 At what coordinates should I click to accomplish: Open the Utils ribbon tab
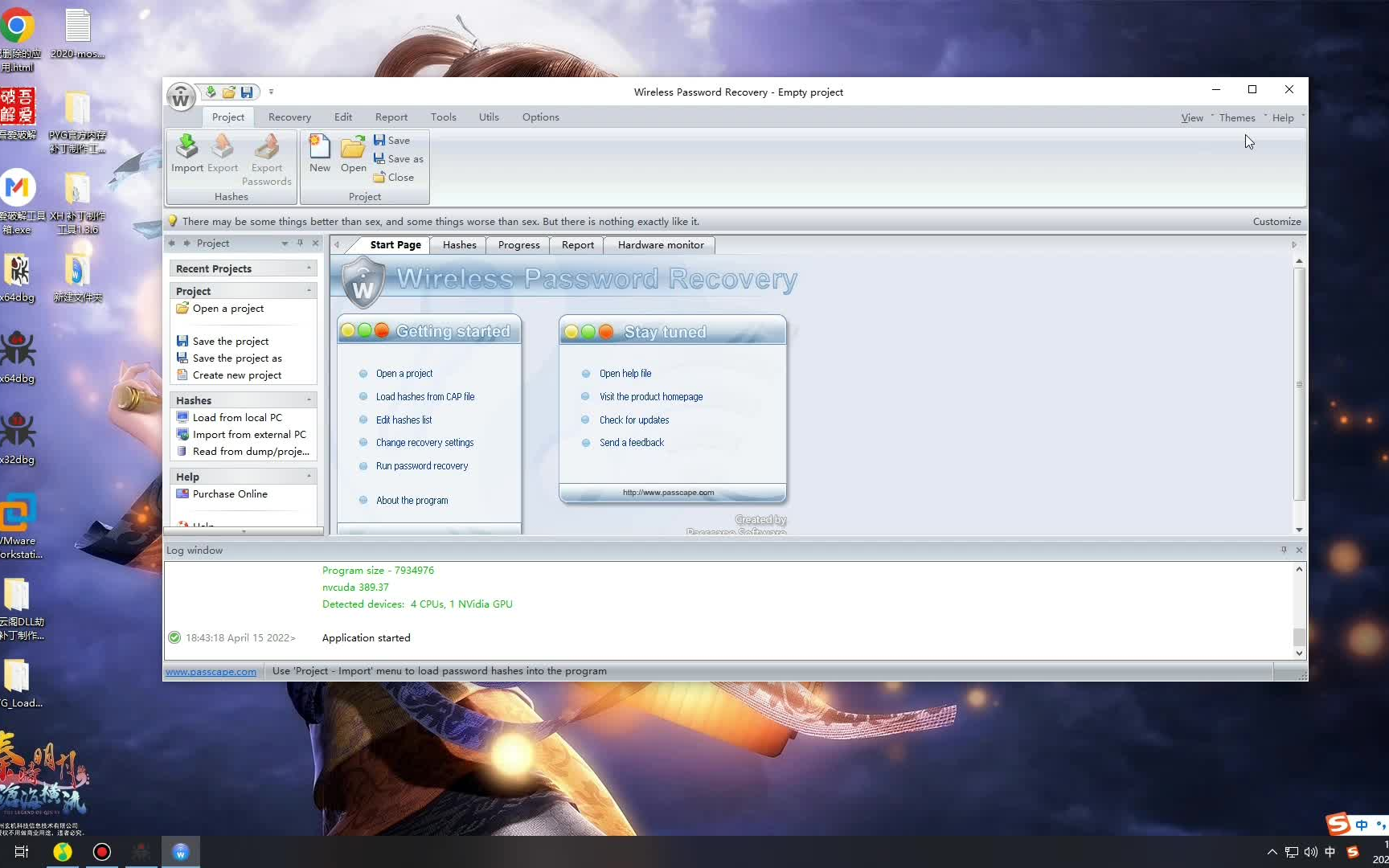[x=489, y=117]
